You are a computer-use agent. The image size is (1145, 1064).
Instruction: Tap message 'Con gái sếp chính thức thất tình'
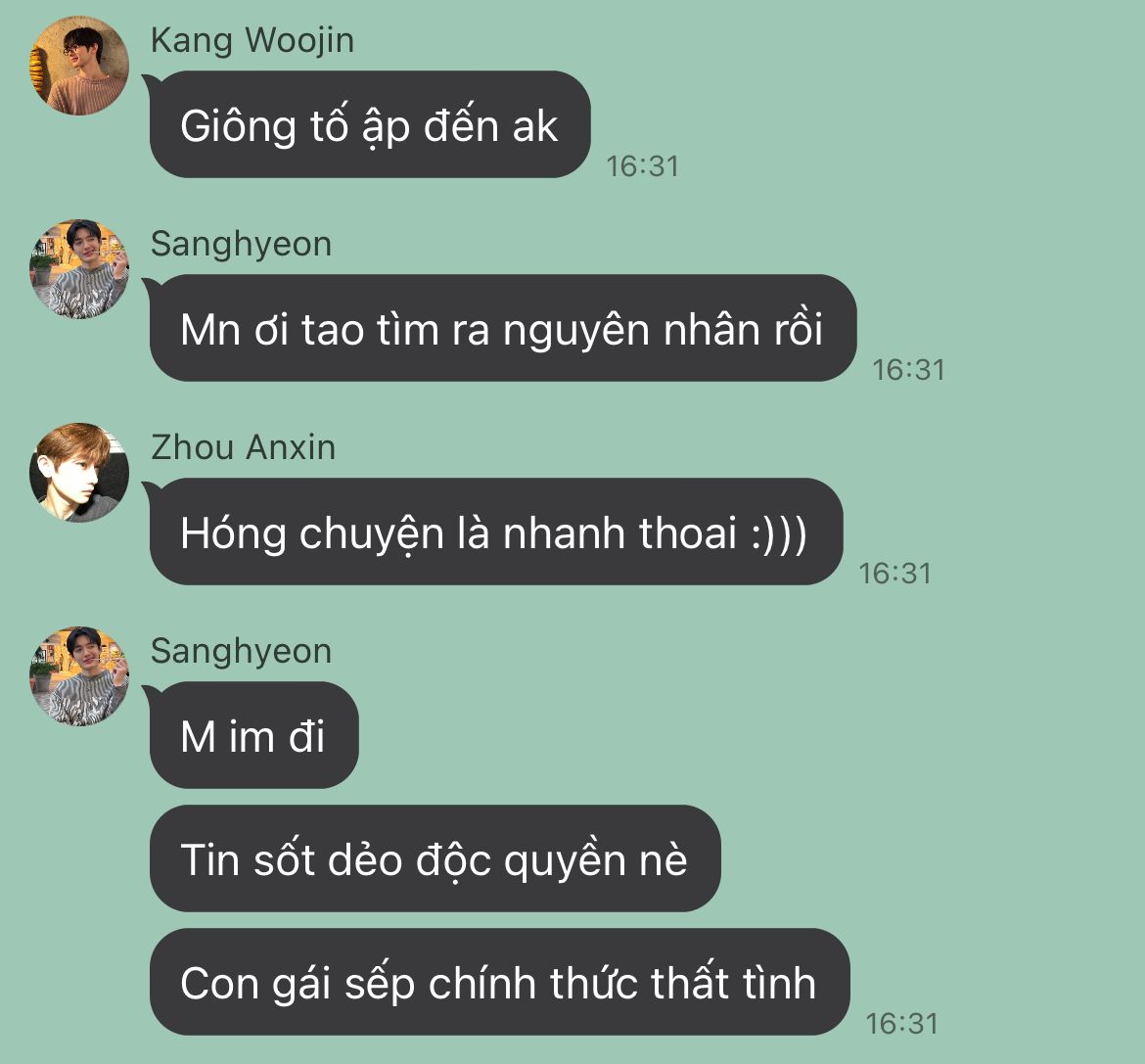coord(499,982)
